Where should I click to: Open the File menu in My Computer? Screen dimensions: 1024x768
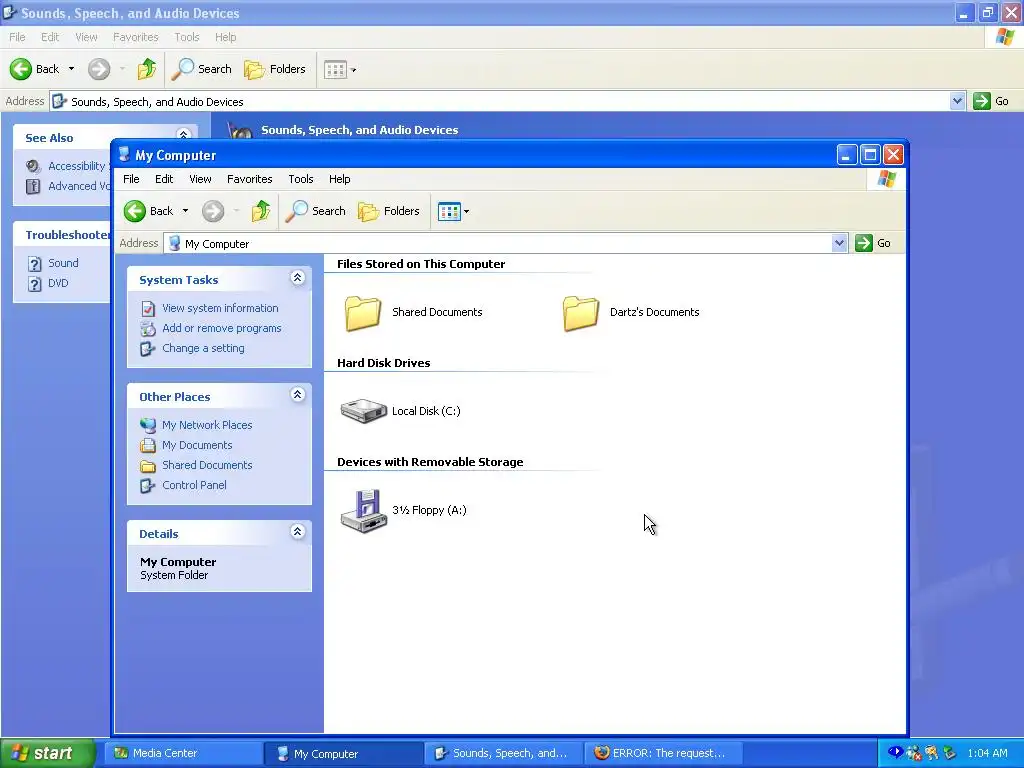click(x=131, y=179)
